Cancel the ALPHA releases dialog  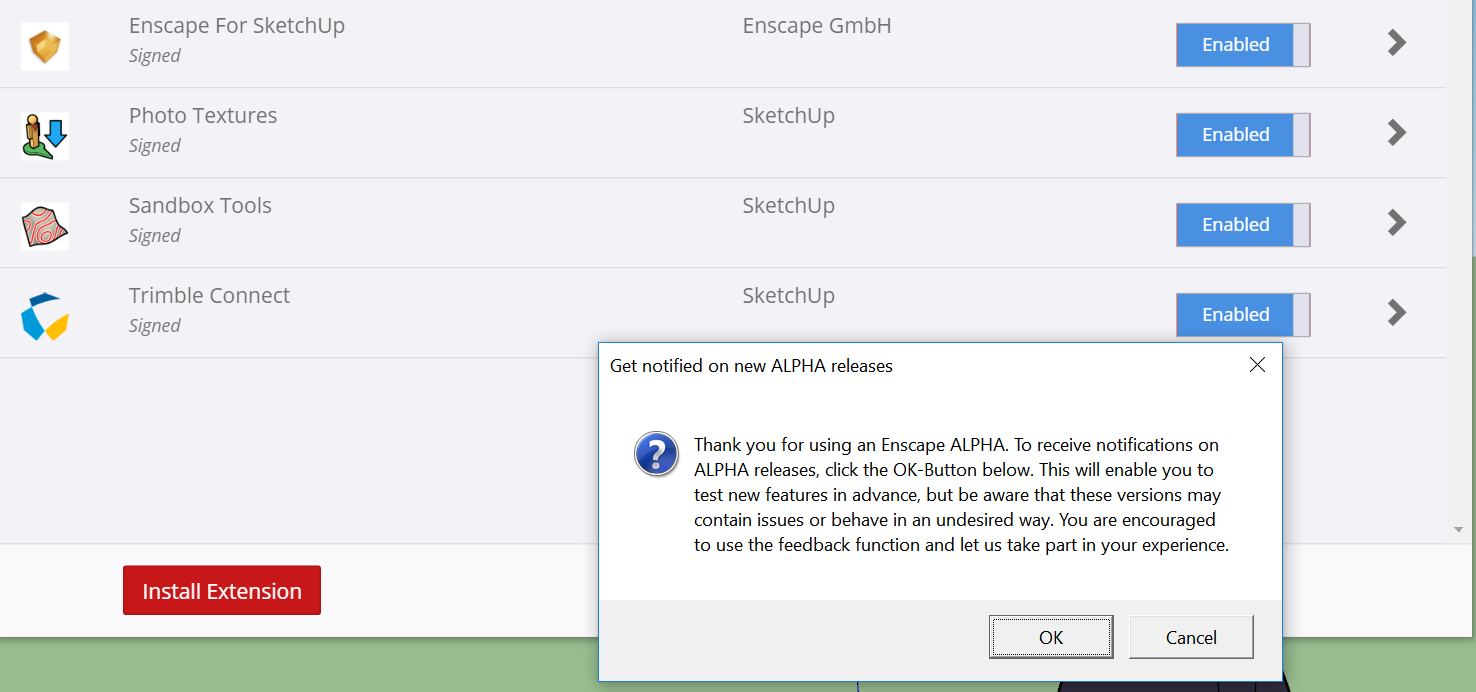[x=1191, y=637]
